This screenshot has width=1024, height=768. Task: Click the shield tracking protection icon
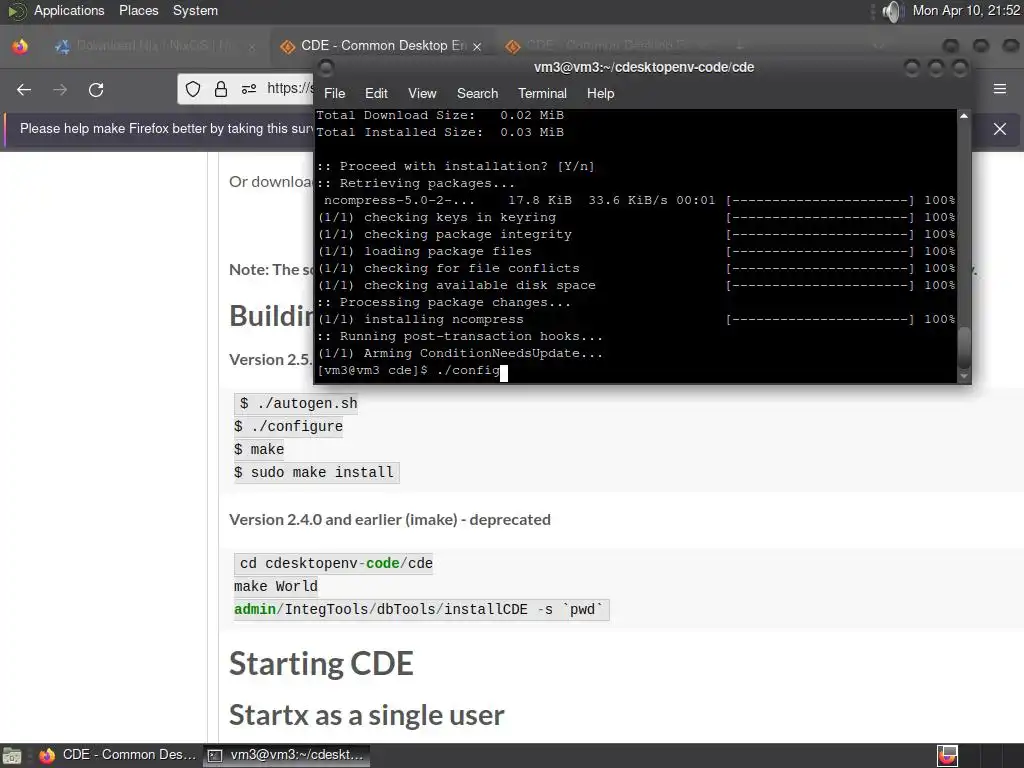[193, 89]
